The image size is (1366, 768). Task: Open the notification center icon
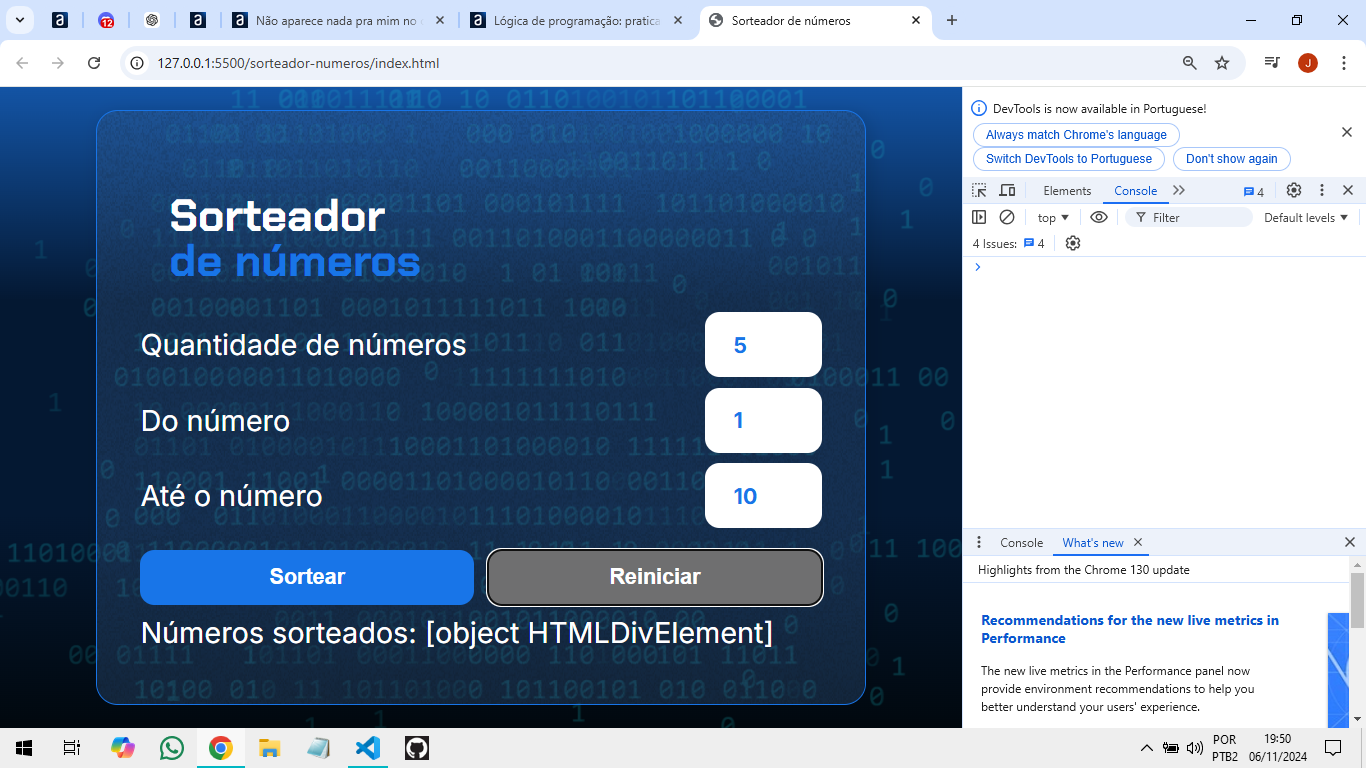[1332, 748]
